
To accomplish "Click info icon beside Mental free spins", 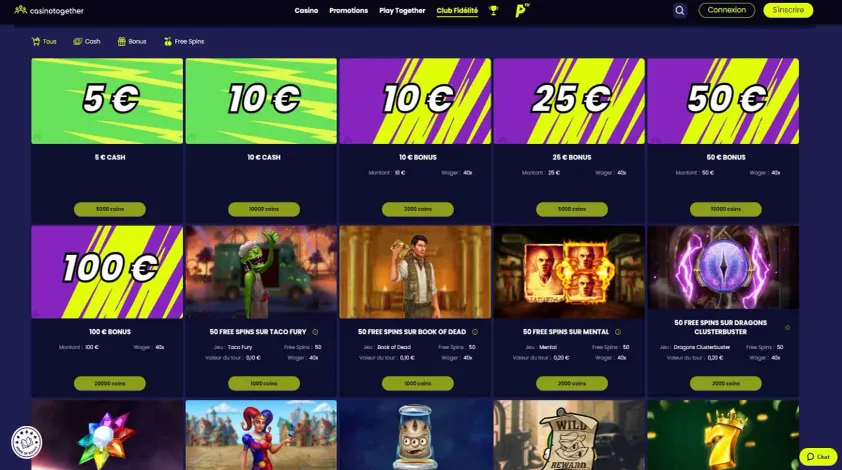I will pos(618,332).
